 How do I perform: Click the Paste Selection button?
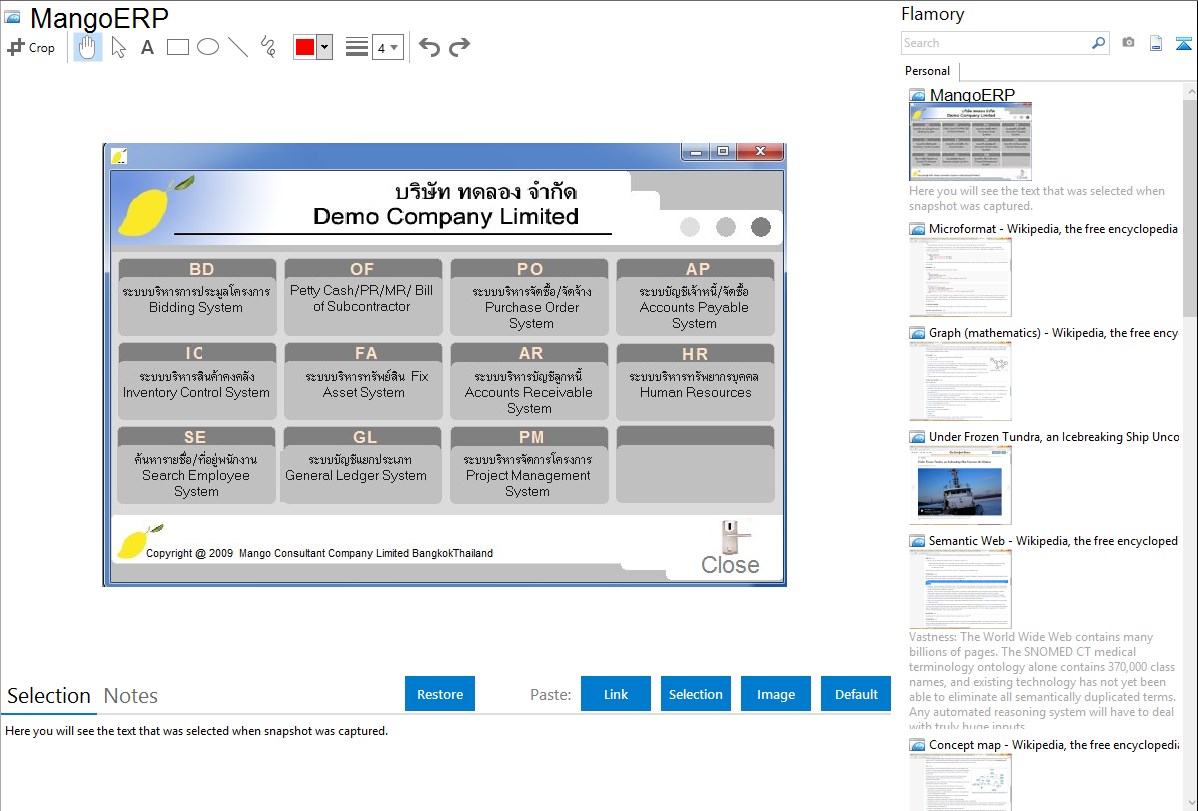[x=695, y=694]
